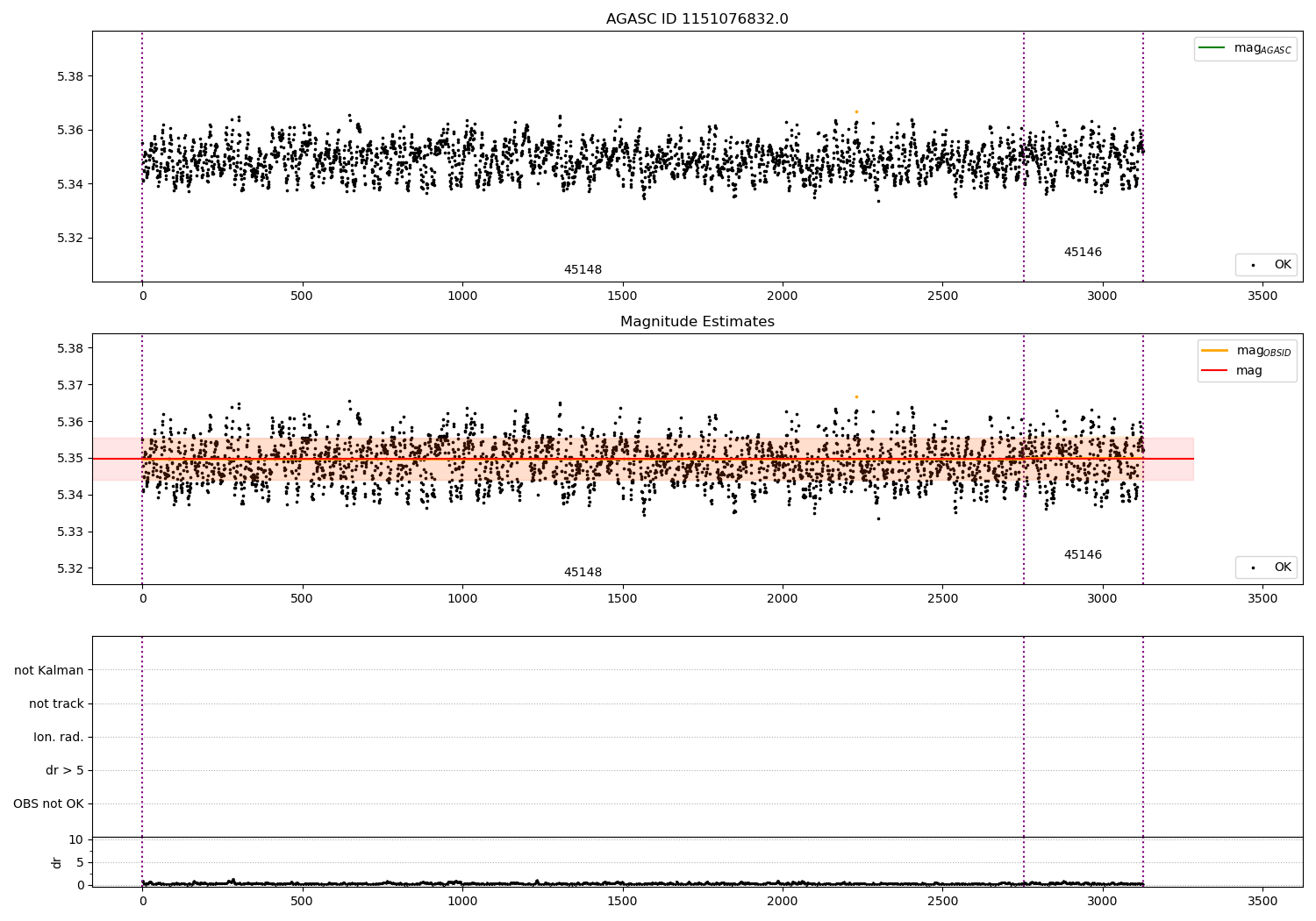Click the 3000 x-tick under the bottom plot
The height and width of the screenshot is (921, 1316).
click(1103, 901)
